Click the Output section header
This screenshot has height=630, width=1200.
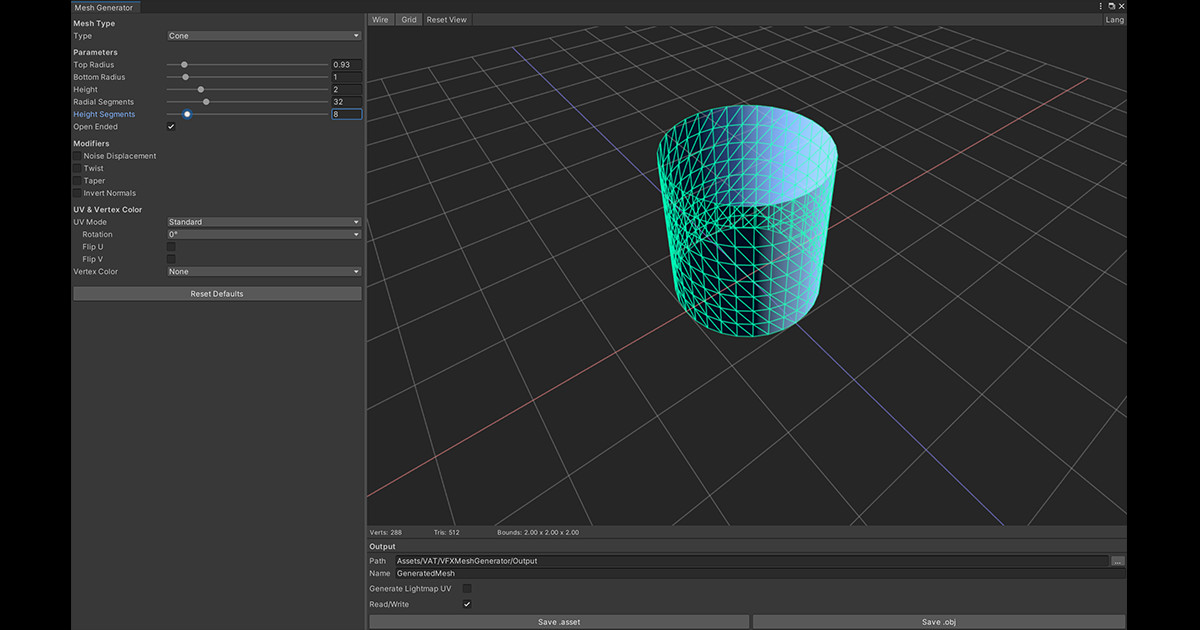[x=382, y=547]
